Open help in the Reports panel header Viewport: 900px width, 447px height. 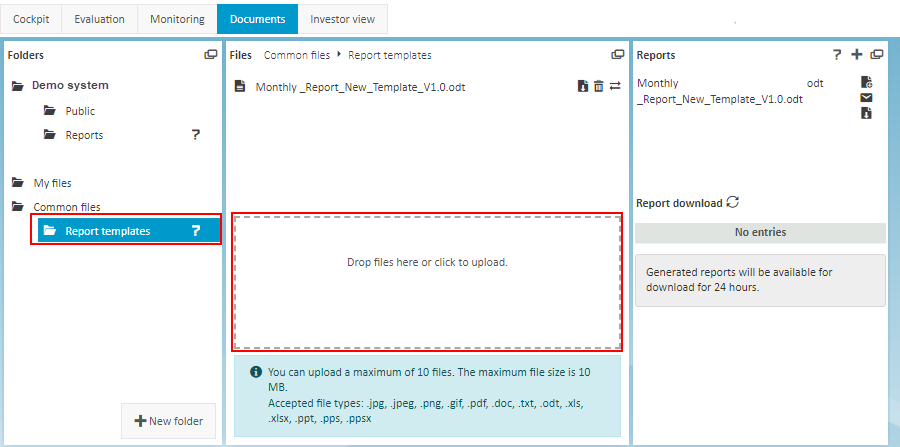[x=837, y=55]
